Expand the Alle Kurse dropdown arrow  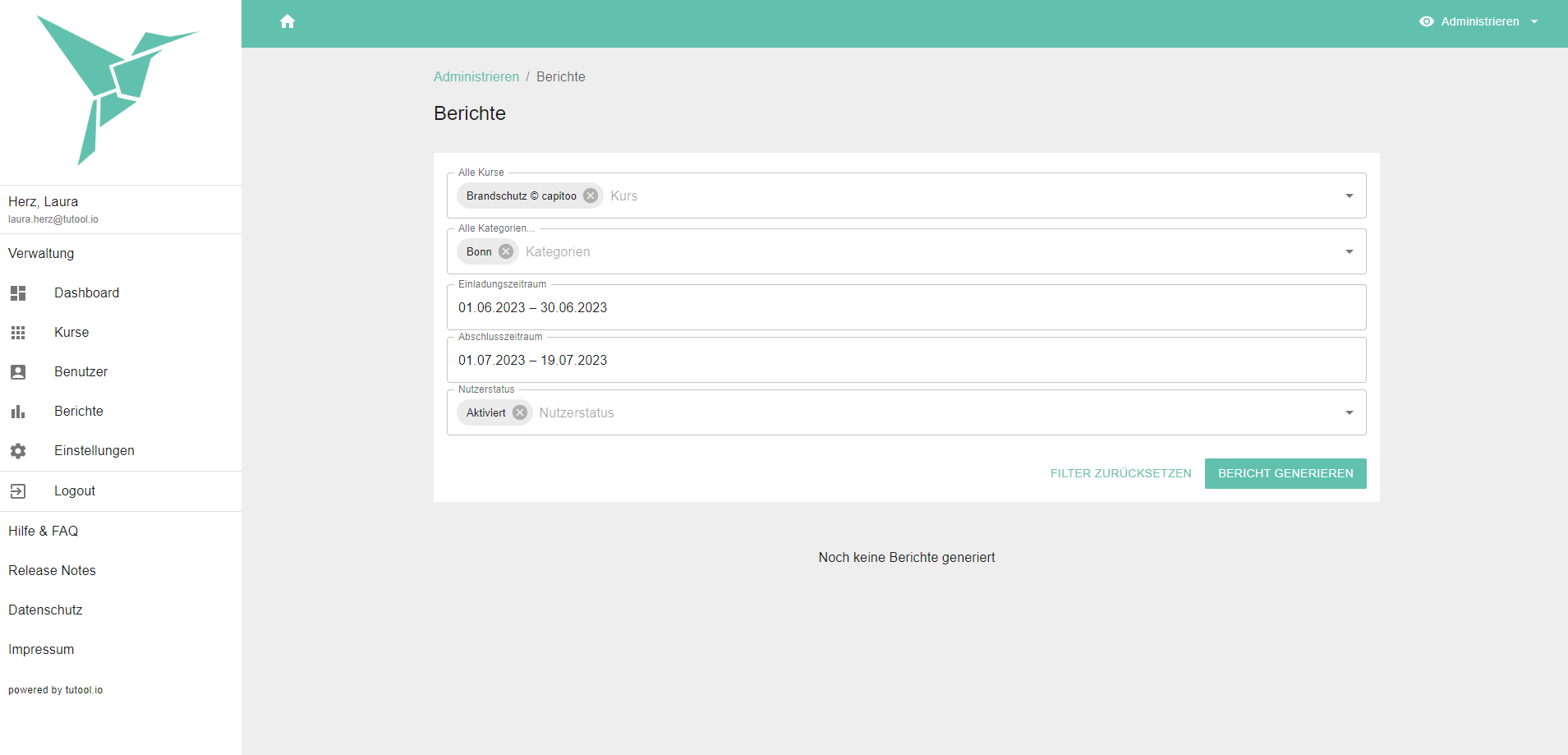1349,196
